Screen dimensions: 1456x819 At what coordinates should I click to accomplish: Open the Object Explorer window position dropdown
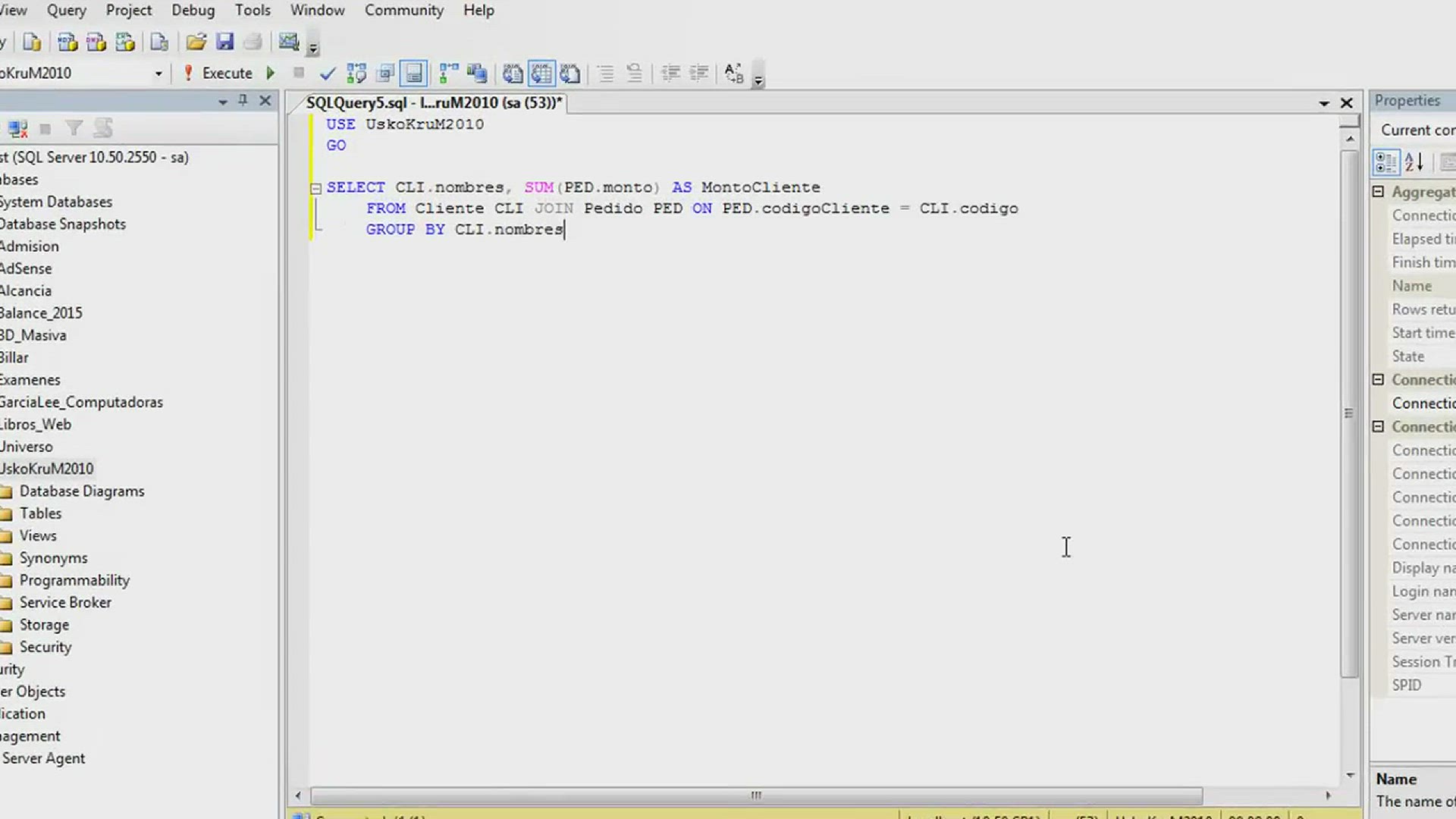point(222,101)
